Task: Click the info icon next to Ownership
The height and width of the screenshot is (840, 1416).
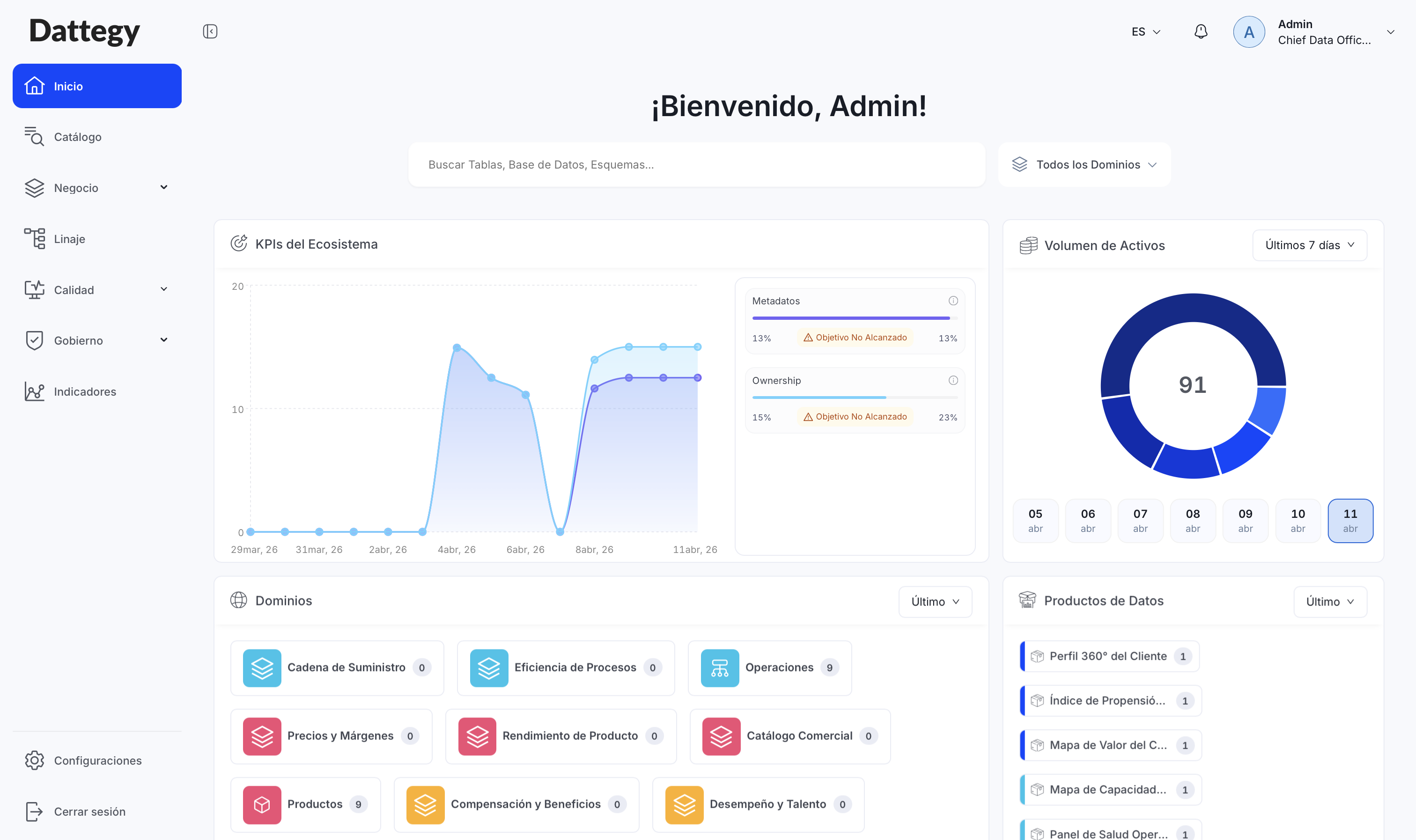Action: 953,380
